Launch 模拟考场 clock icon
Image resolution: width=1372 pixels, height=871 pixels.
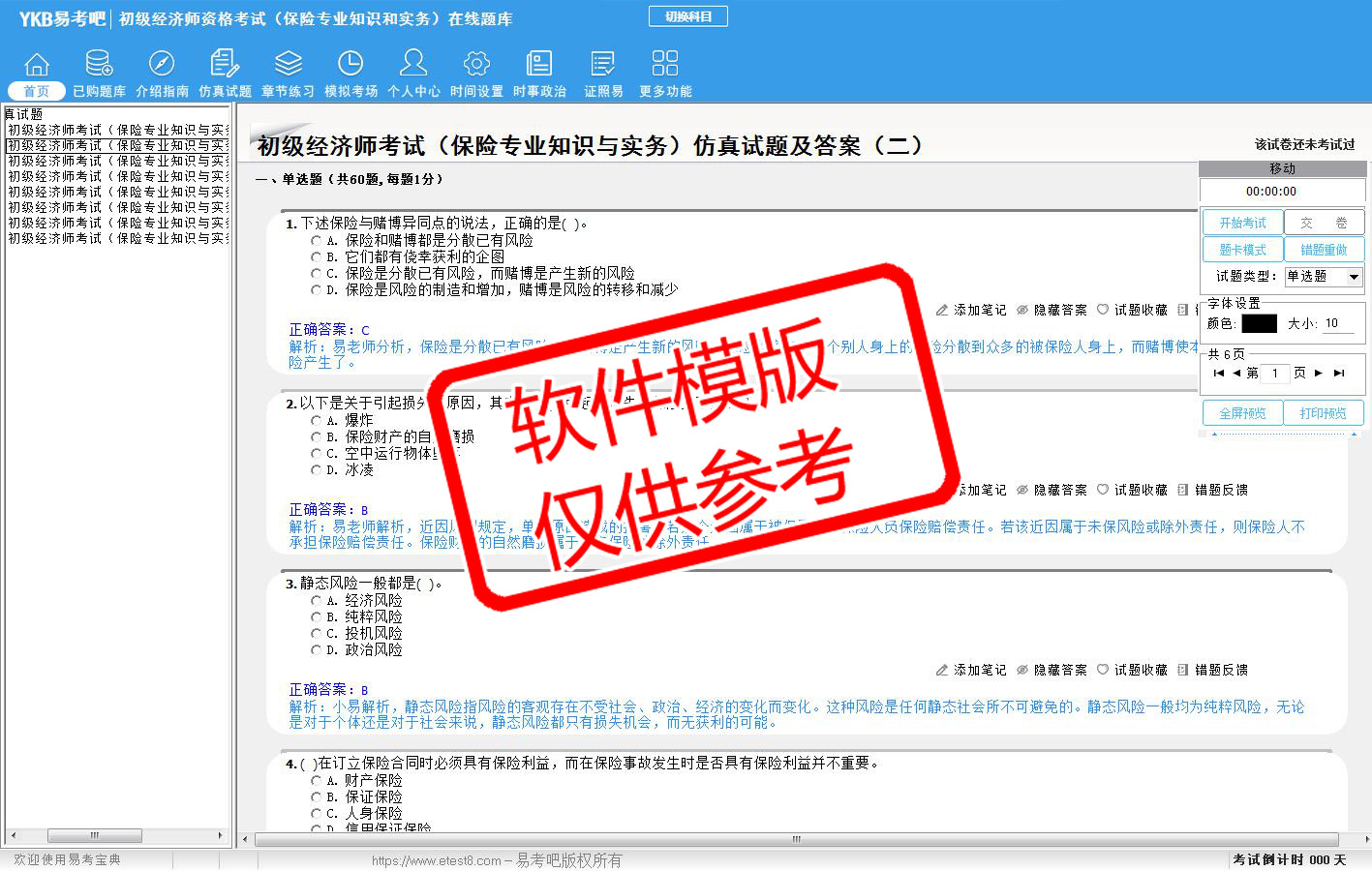pos(351,65)
